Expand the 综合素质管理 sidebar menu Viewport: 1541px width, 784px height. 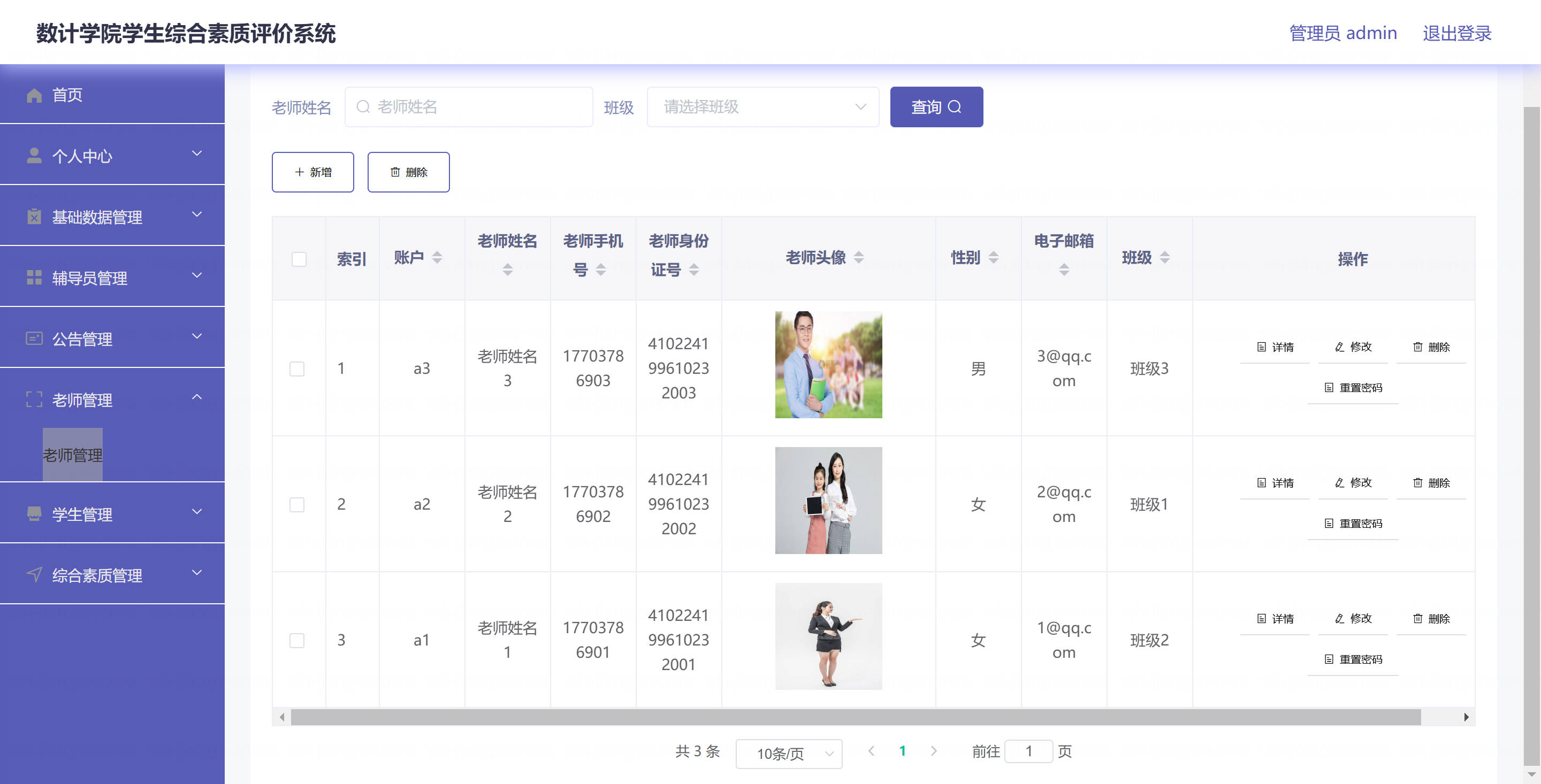tap(112, 574)
